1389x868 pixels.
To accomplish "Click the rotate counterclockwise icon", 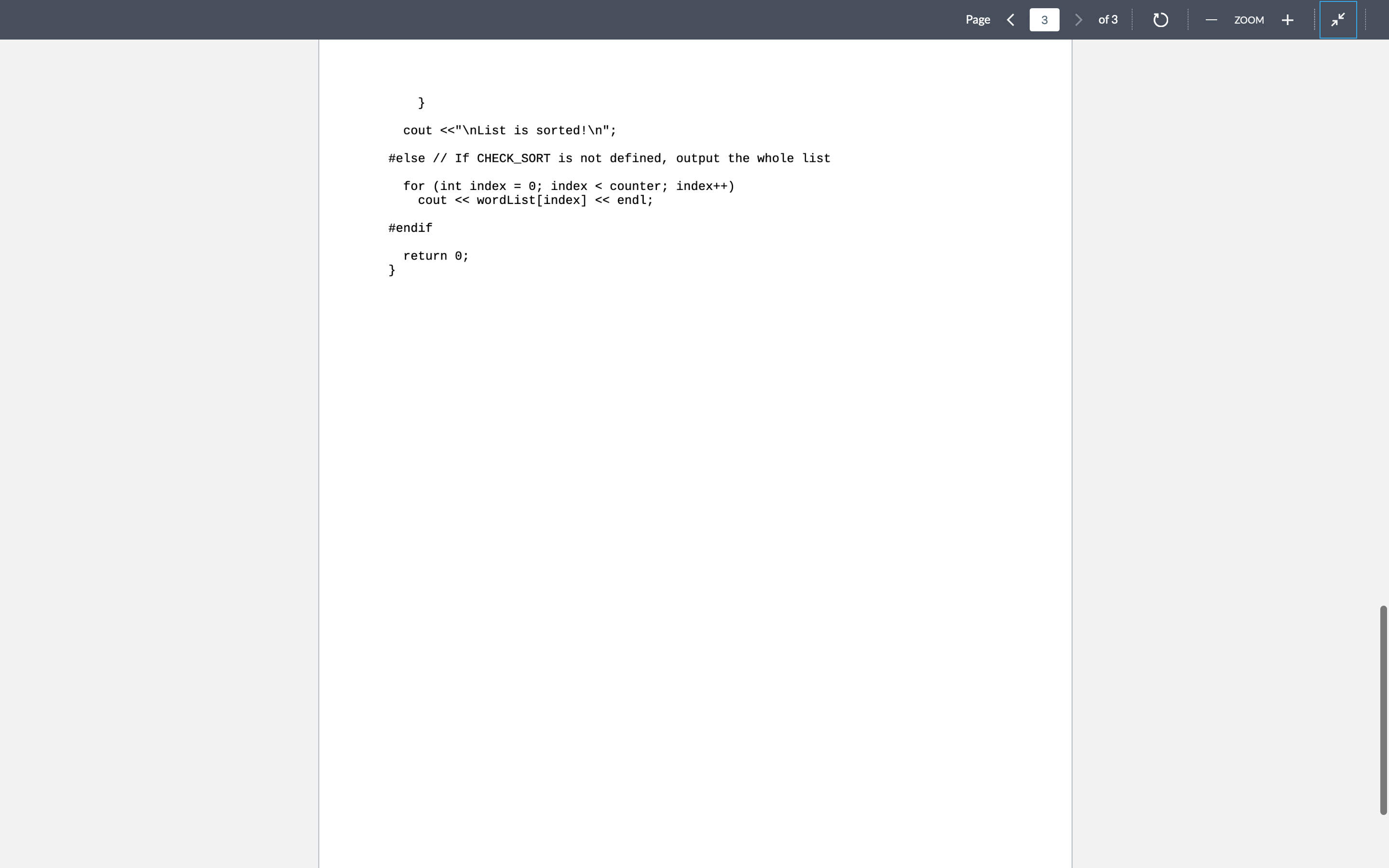I will [x=1160, y=19].
